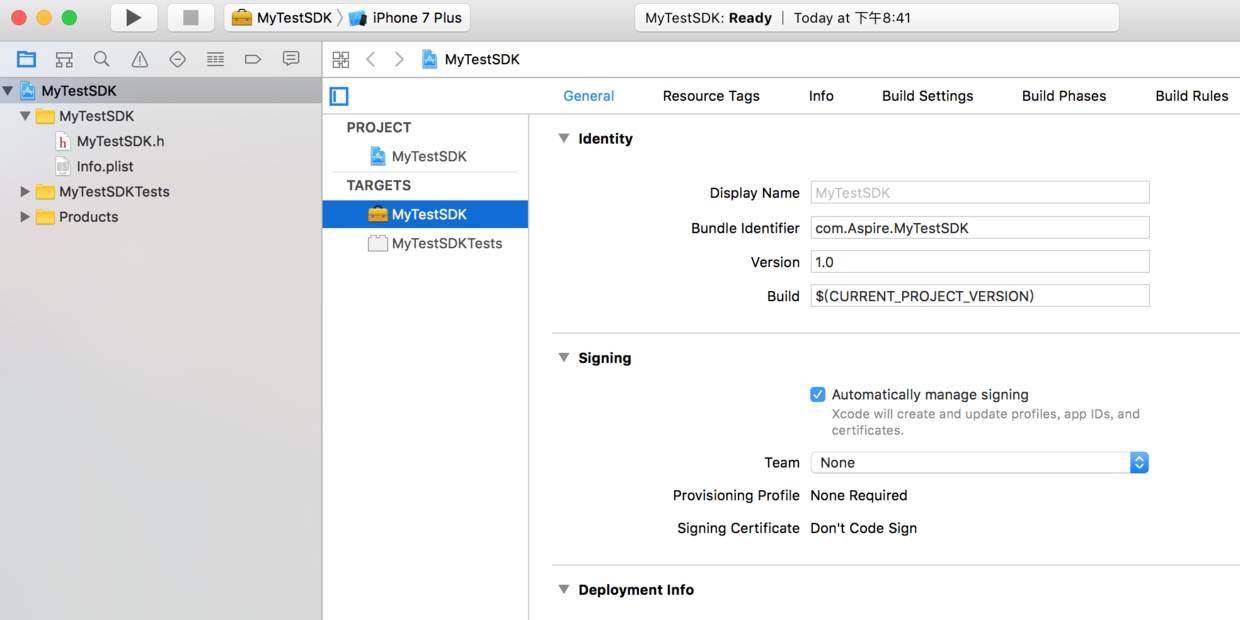Open the Find navigator
The image size is (1240, 620).
(x=101, y=59)
